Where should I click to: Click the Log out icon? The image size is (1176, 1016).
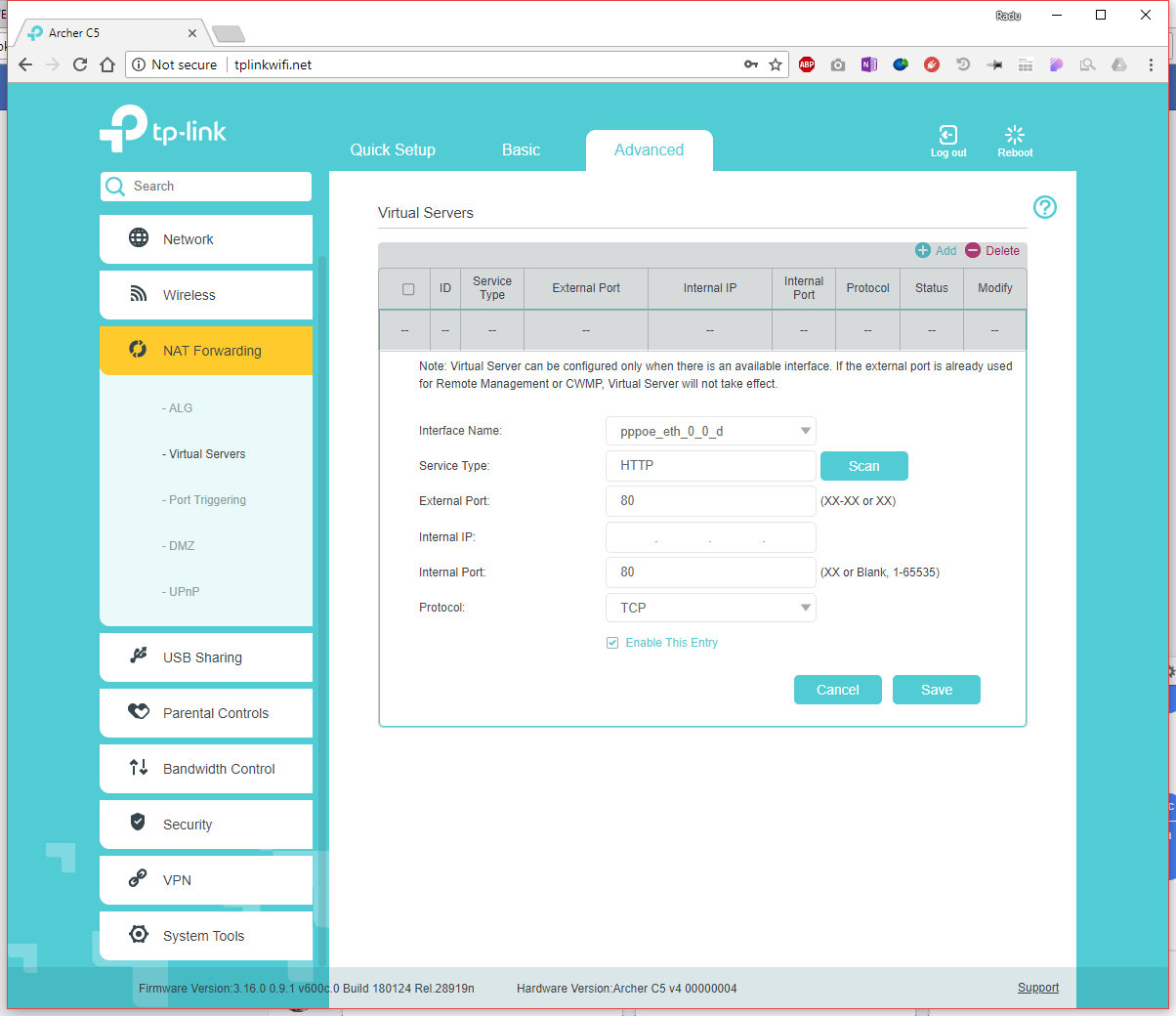click(947, 135)
